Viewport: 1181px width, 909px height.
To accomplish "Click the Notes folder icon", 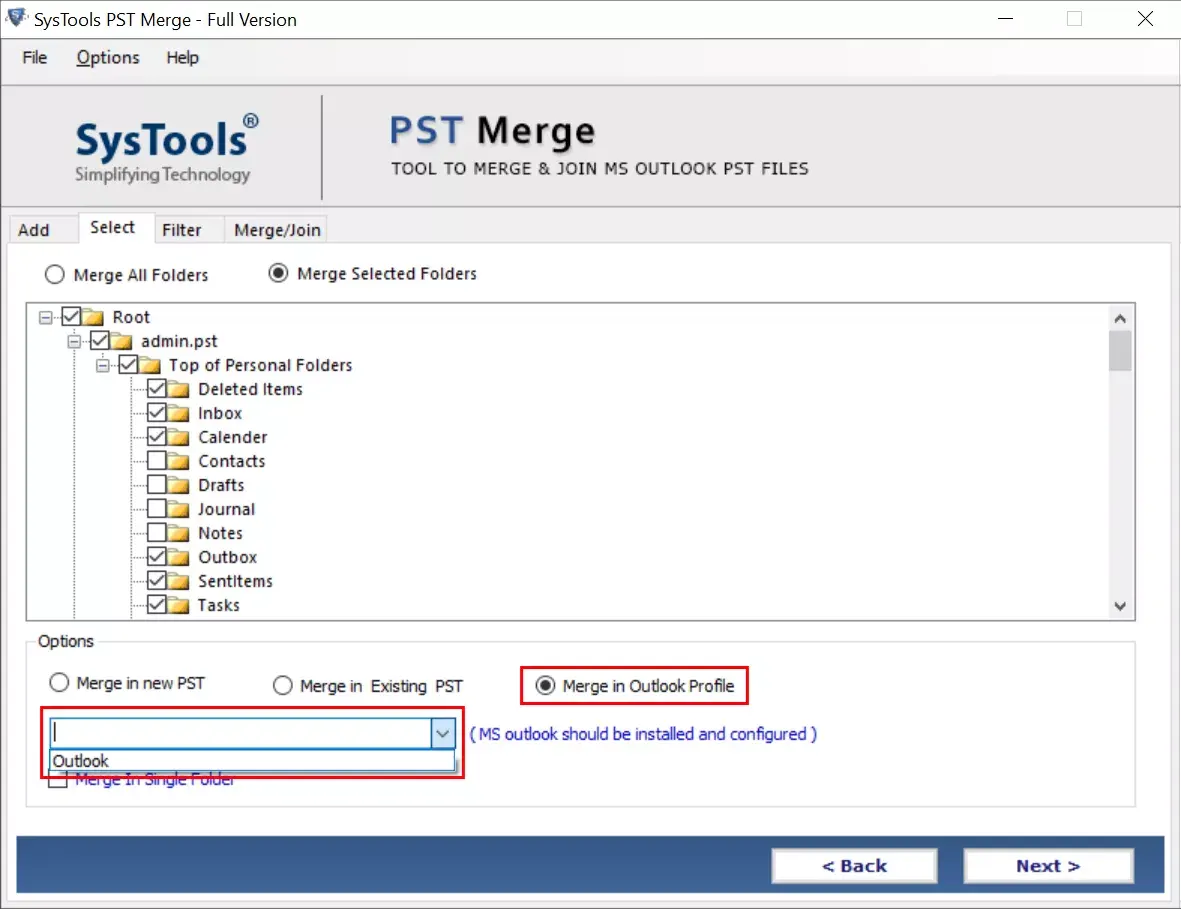I will point(179,533).
